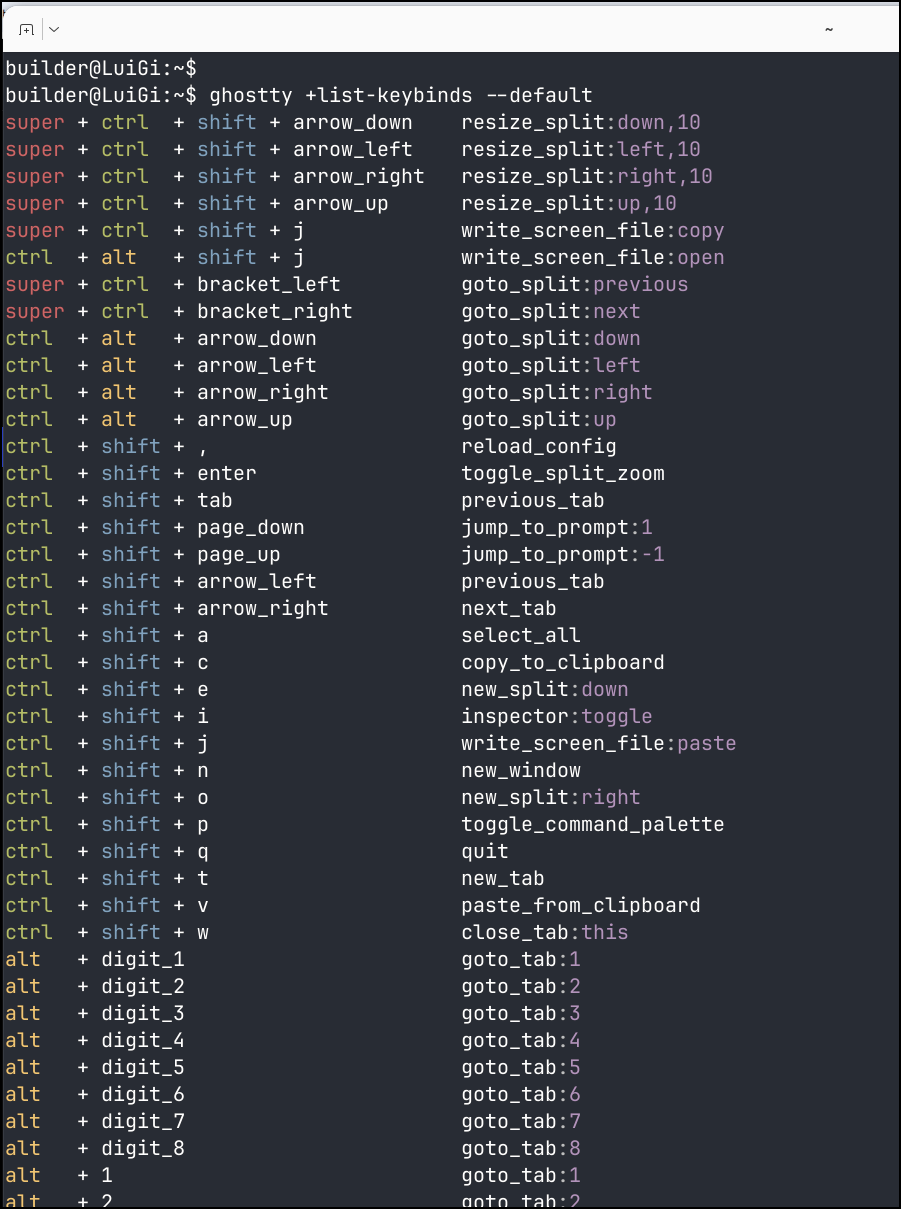Viewport: 901px width, 1209px height.
Task: Open the dropdown arrow beside new tab
Action: (x=53, y=30)
